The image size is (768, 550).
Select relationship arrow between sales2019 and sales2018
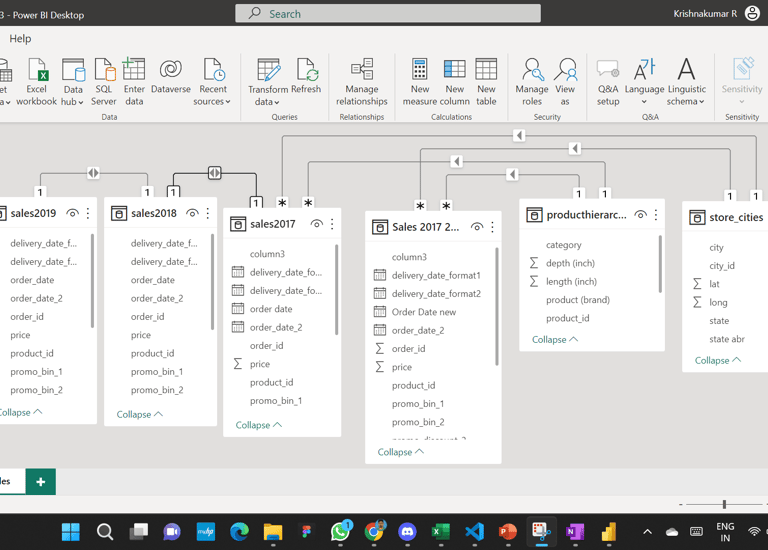(93, 173)
